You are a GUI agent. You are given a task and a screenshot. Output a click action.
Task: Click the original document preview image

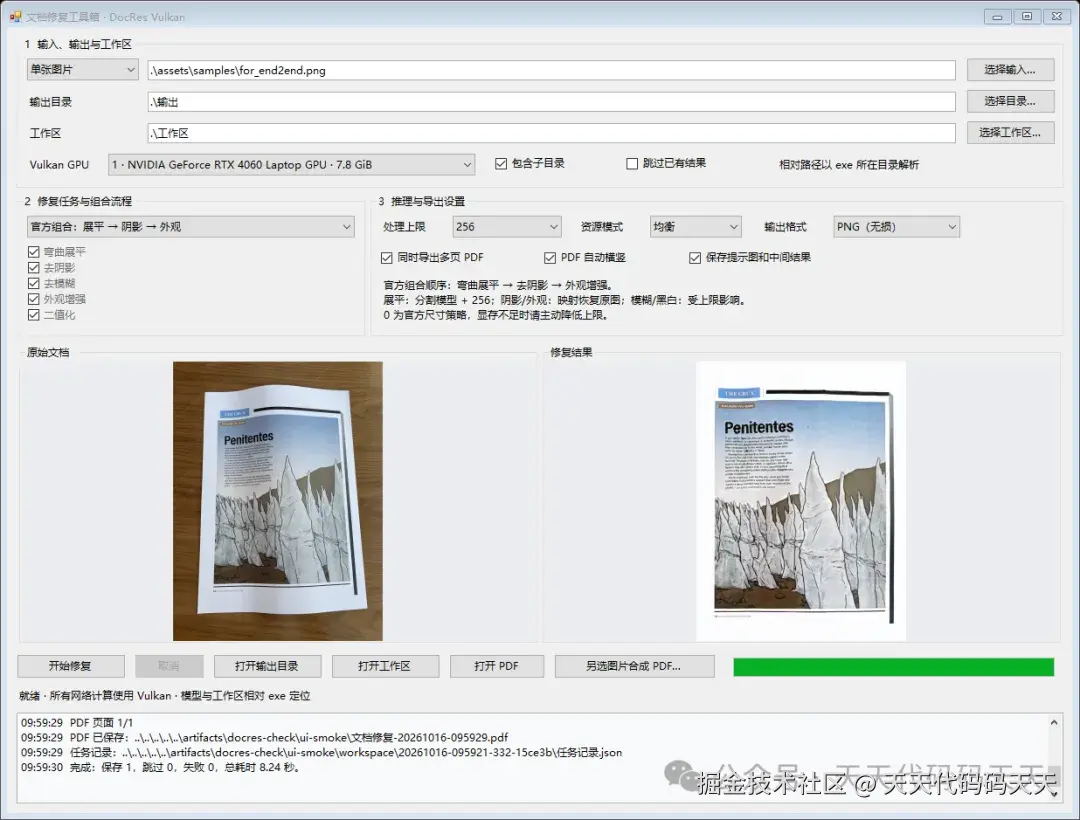(278, 501)
